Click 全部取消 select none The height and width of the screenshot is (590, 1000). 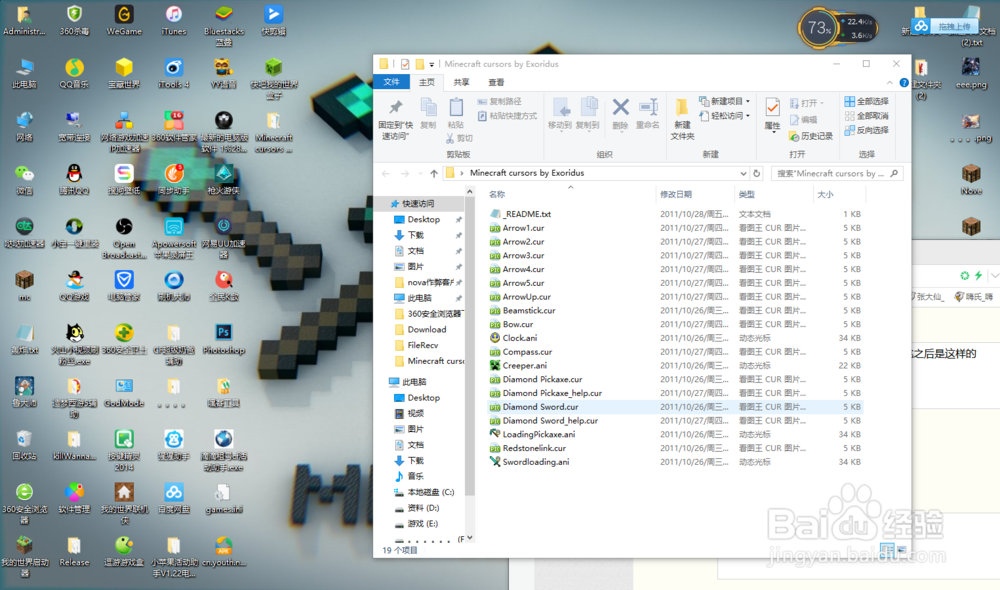pyautogui.click(x=867, y=116)
